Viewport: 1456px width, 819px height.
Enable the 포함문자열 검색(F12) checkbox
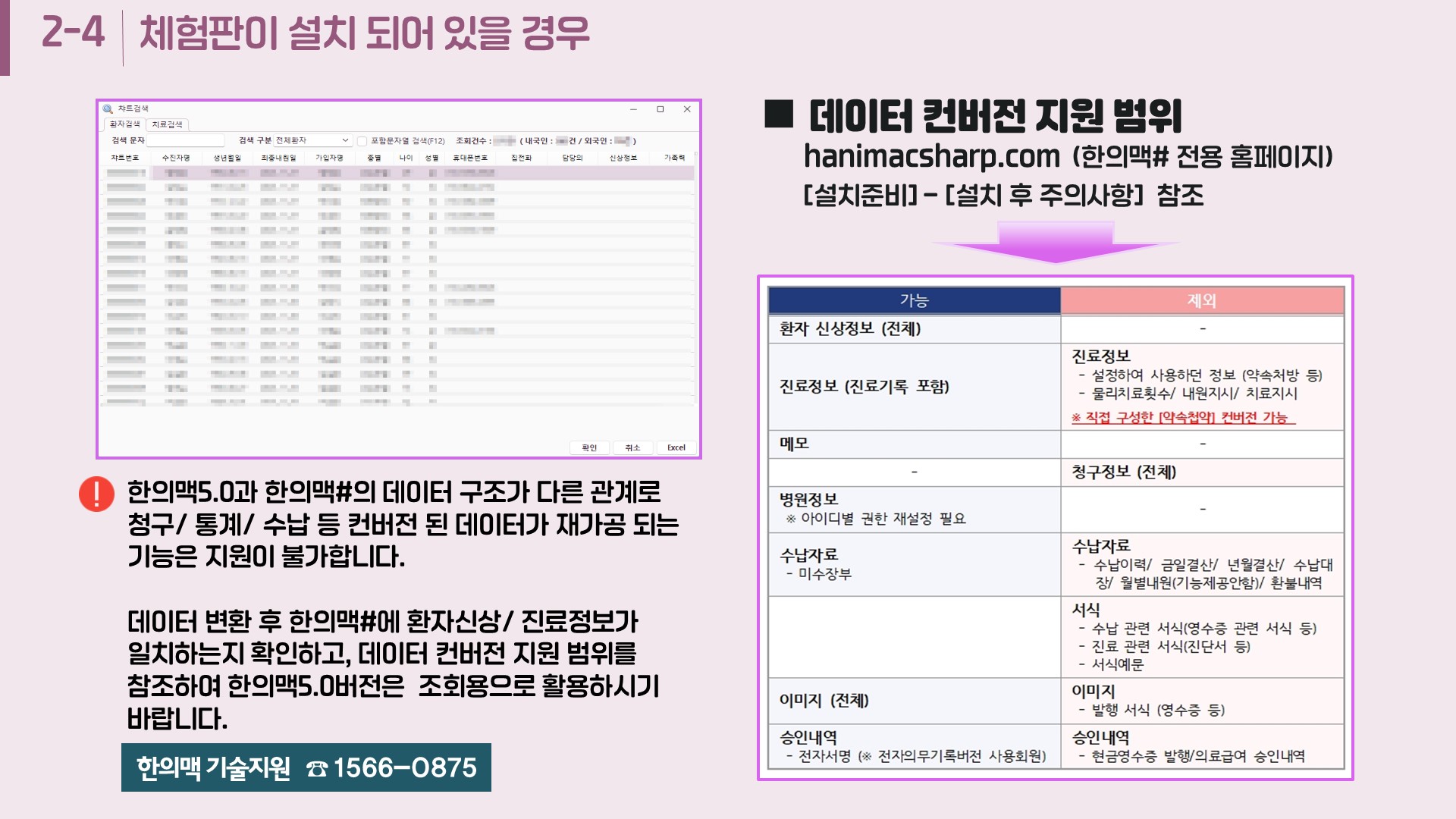click(362, 141)
